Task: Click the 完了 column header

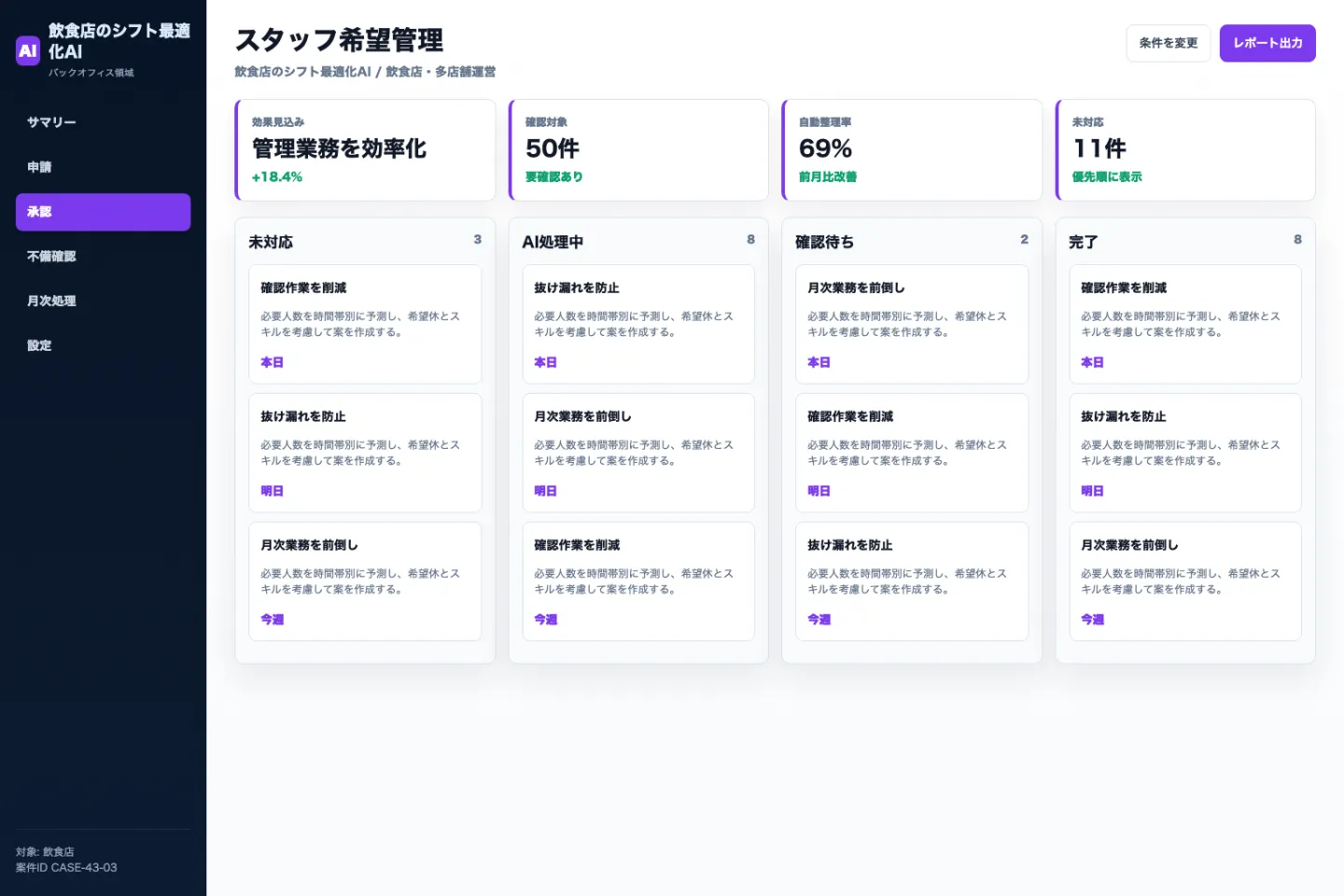Action: 1083,242
